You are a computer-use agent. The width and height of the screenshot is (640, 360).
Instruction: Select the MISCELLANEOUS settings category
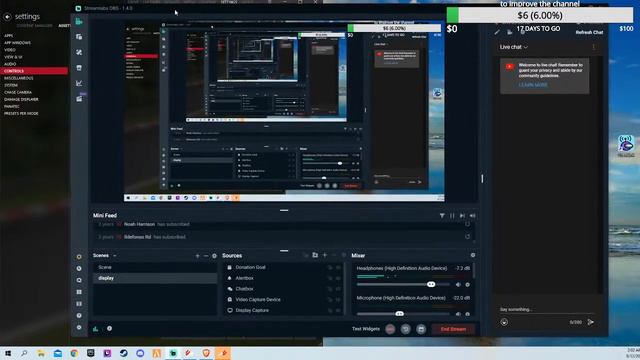tap(19, 78)
